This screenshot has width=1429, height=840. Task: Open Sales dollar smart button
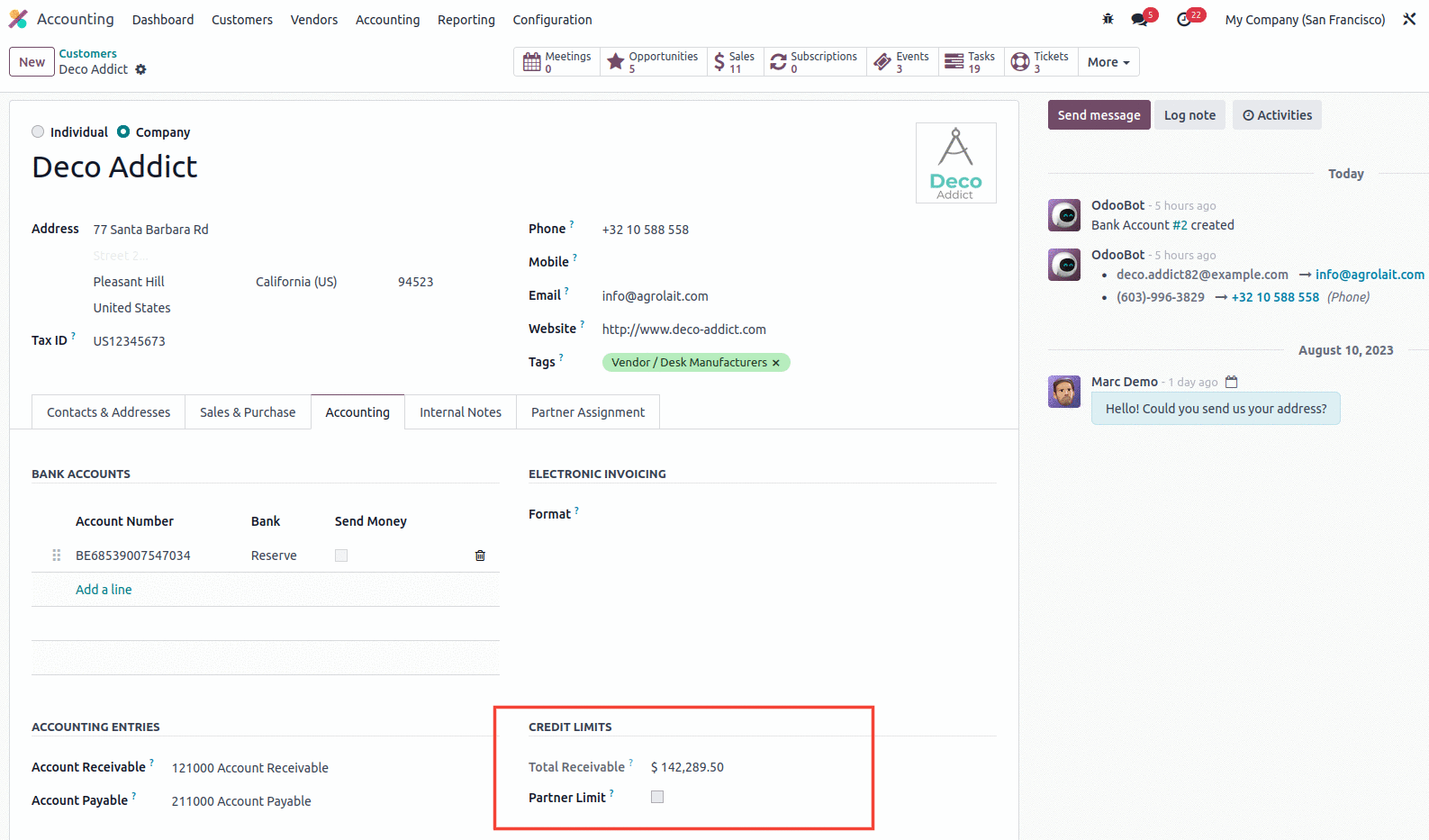pyautogui.click(x=736, y=62)
